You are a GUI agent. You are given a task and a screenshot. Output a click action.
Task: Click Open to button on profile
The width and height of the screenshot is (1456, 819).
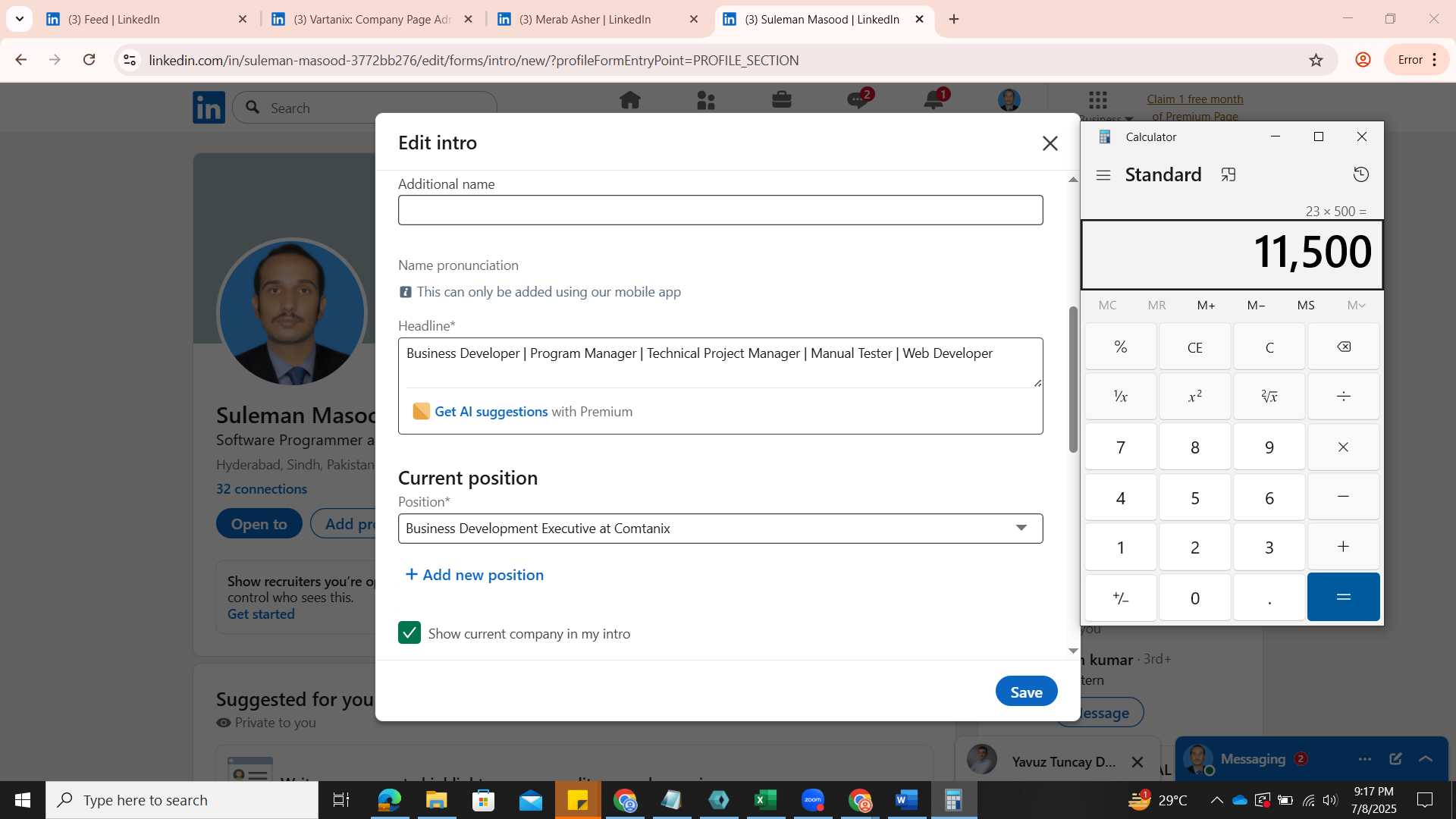pyautogui.click(x=259, y=524)
